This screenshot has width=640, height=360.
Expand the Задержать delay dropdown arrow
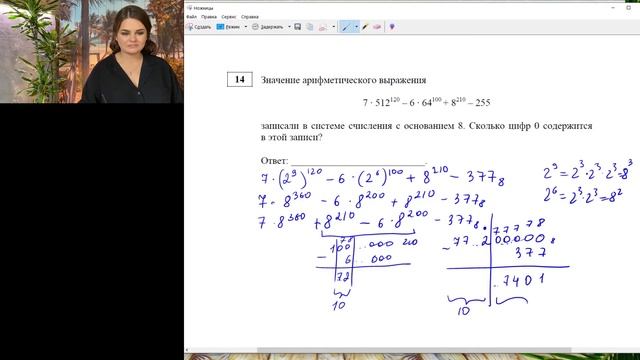289,27
